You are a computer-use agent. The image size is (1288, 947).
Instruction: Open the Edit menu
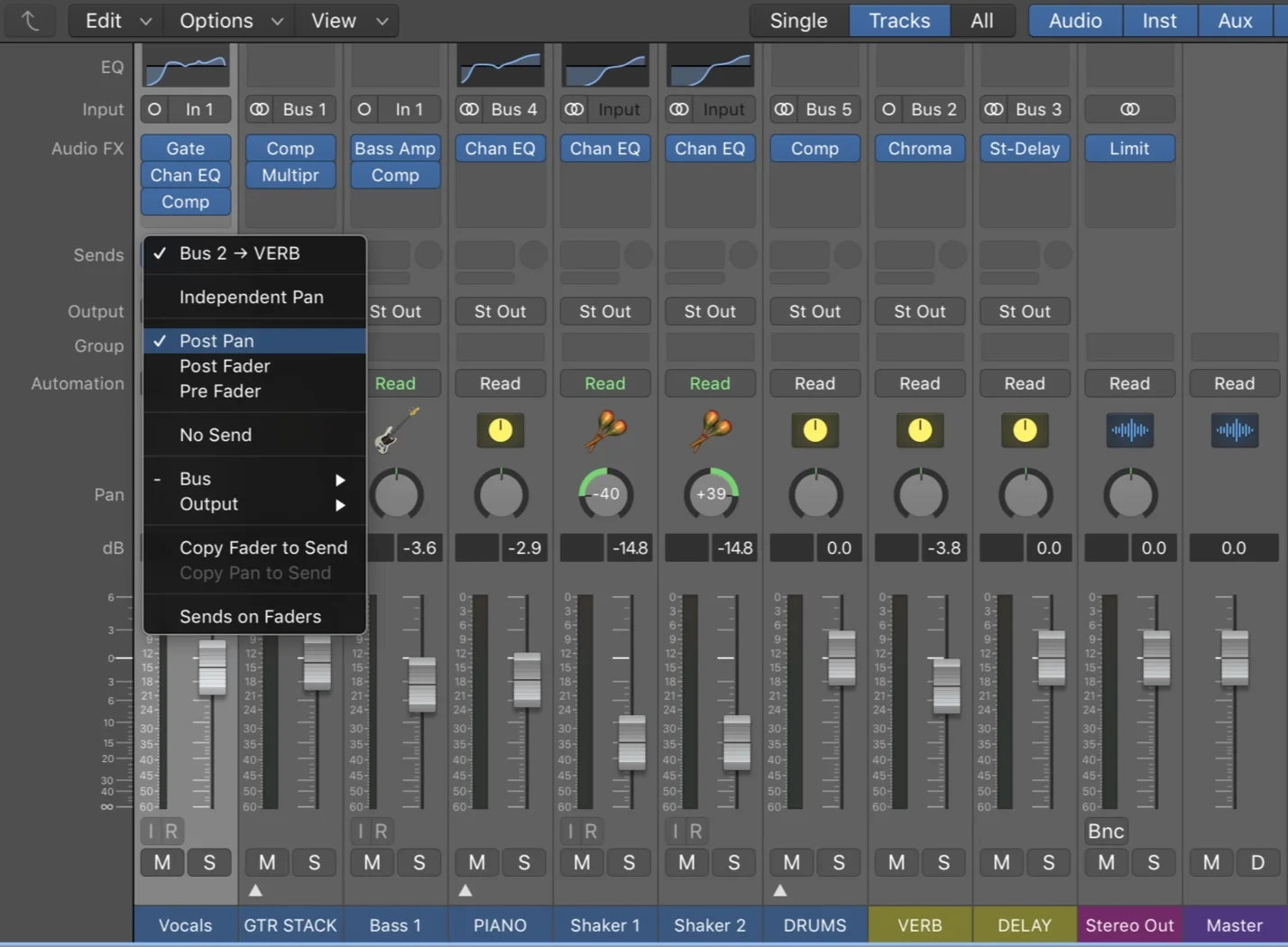[x=116, y=20]
